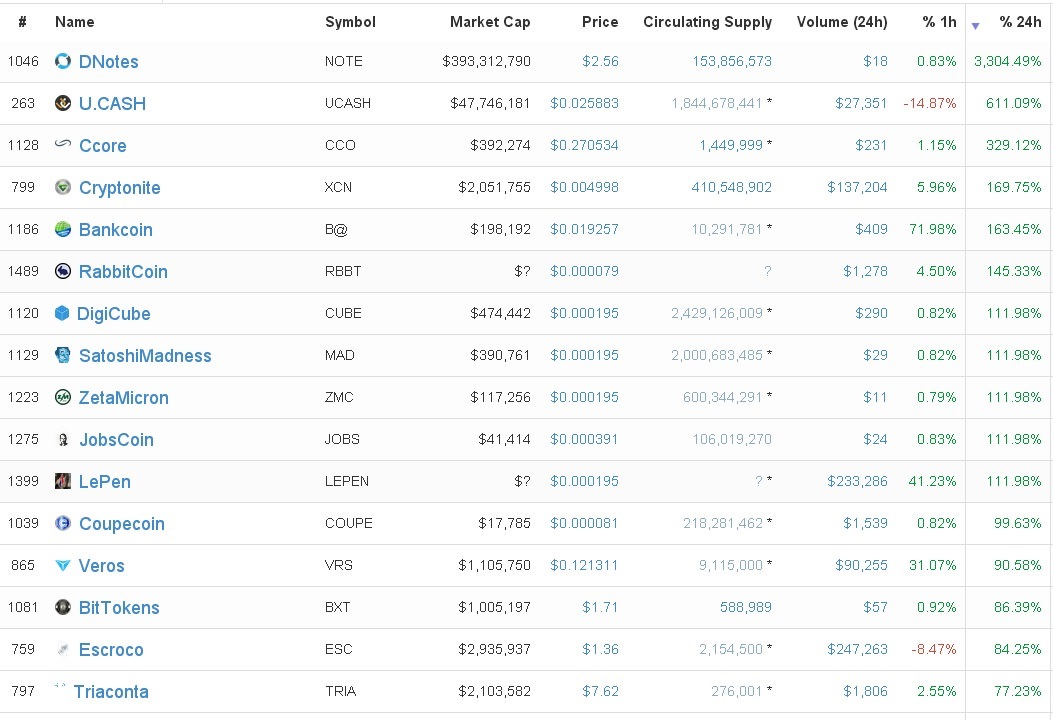Click Veros volume $90,255

861,565
